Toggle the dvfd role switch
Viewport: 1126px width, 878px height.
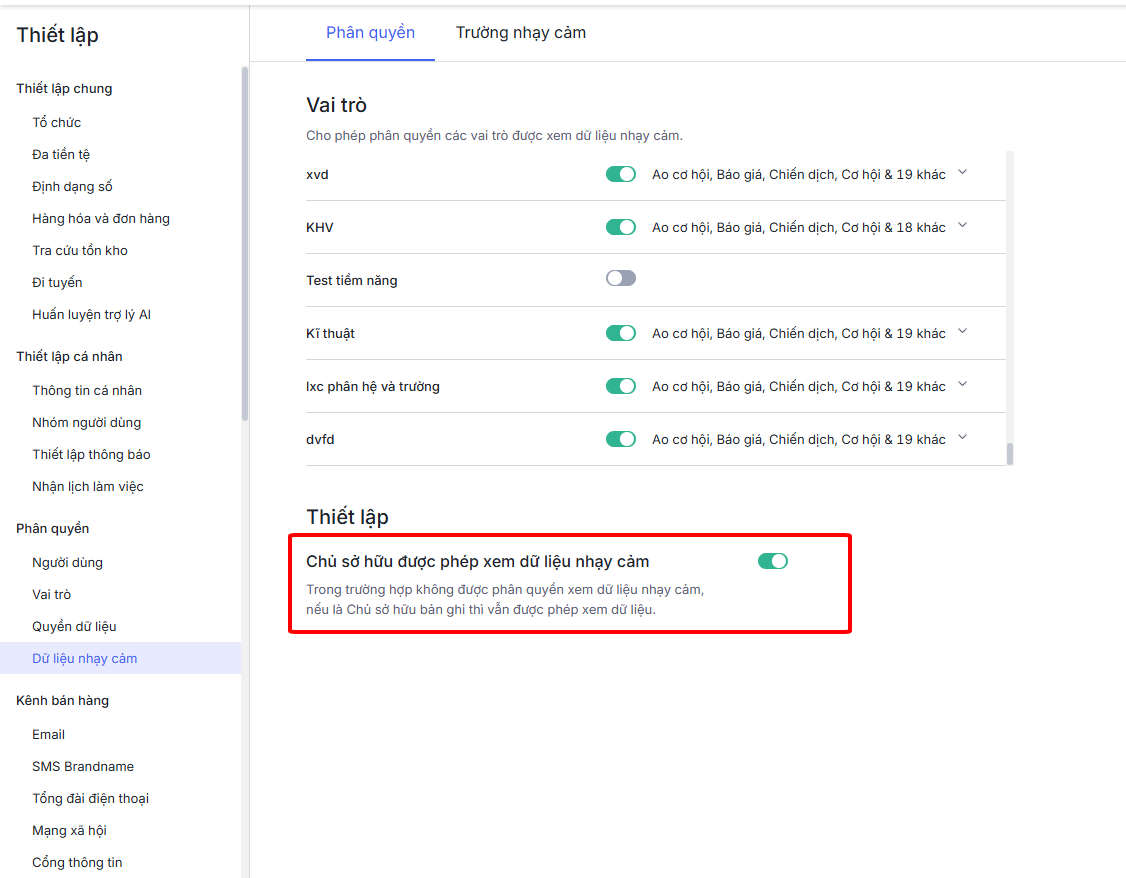pyautogui.click(x=620, y=439)
